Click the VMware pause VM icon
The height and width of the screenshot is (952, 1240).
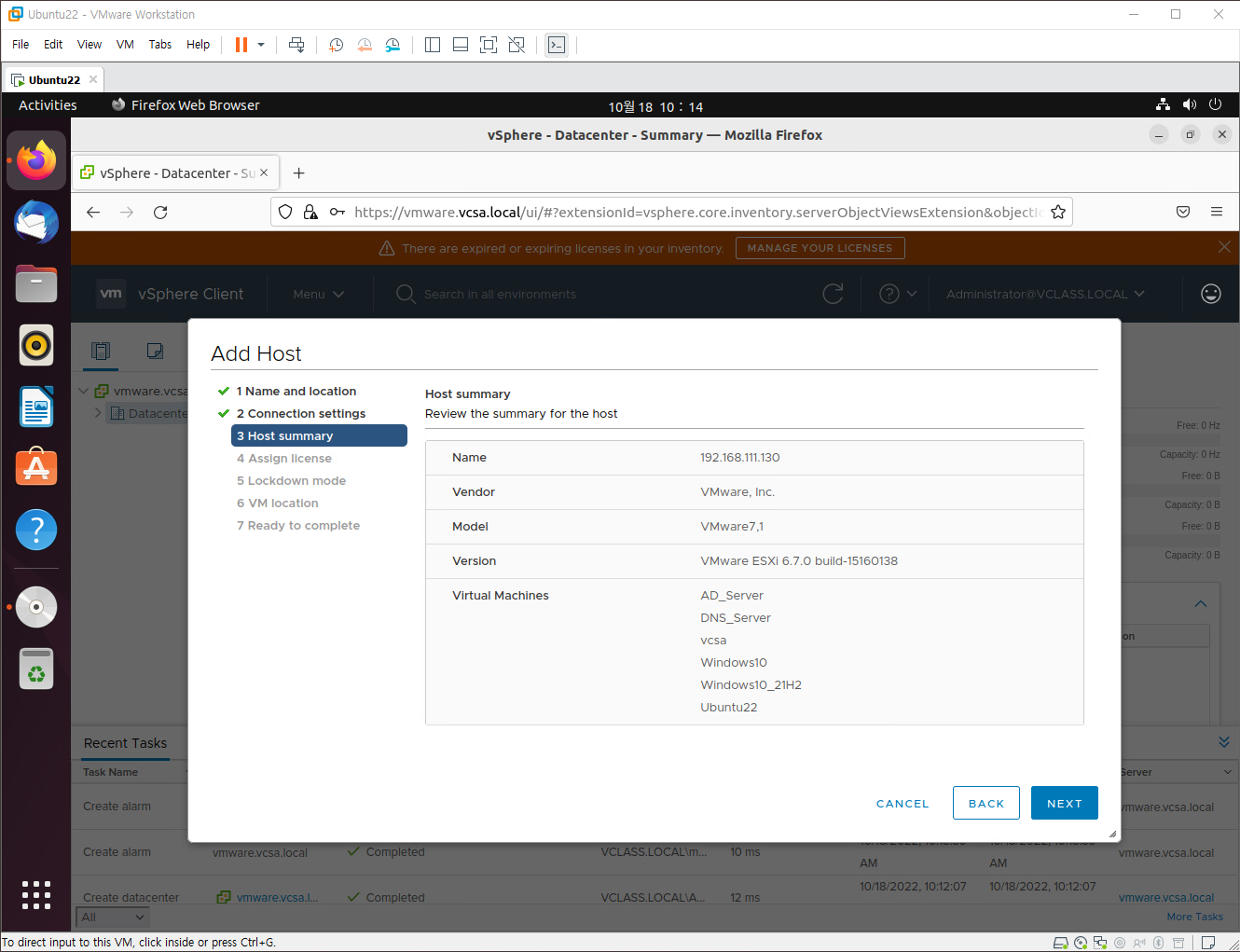(241, 45)
